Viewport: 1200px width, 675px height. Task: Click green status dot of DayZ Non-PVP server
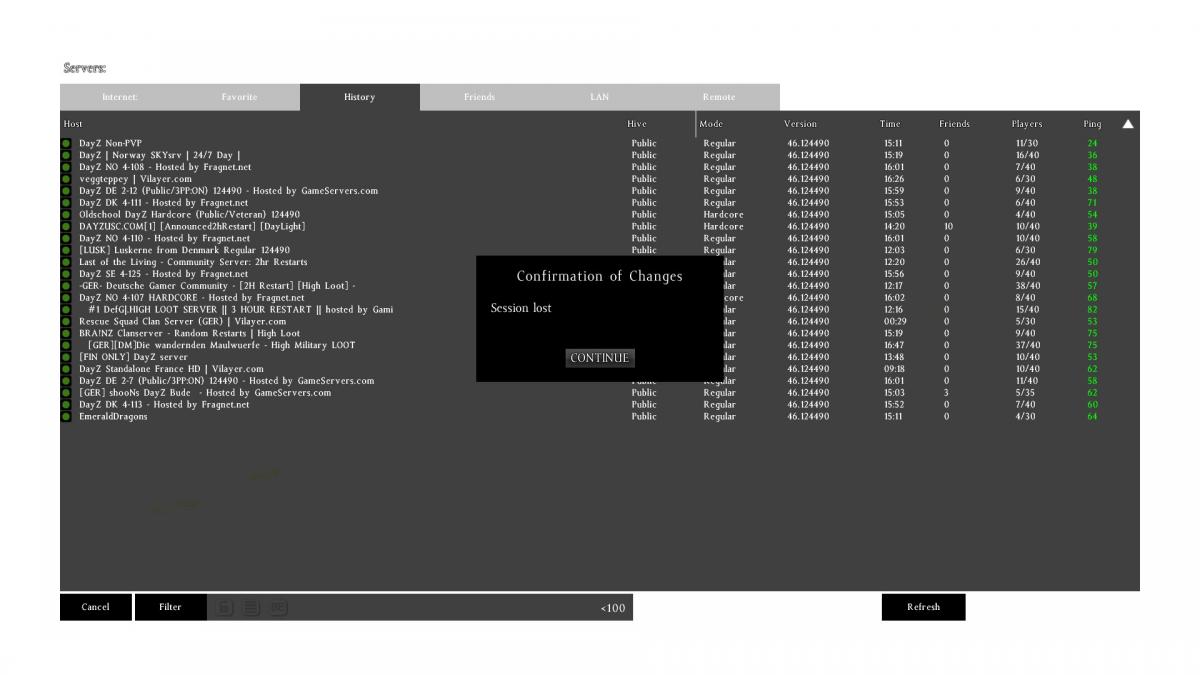pyautogui.click(x=66, y=144)
